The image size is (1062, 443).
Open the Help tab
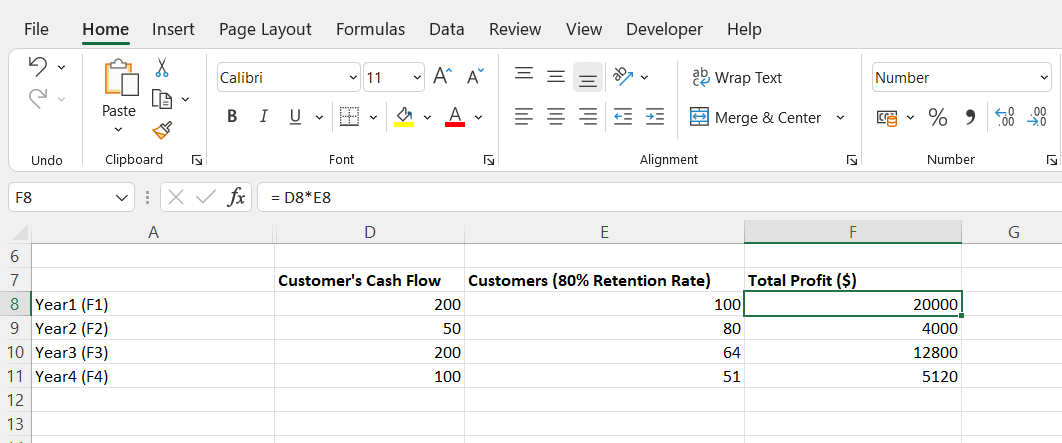click(744, 29)
